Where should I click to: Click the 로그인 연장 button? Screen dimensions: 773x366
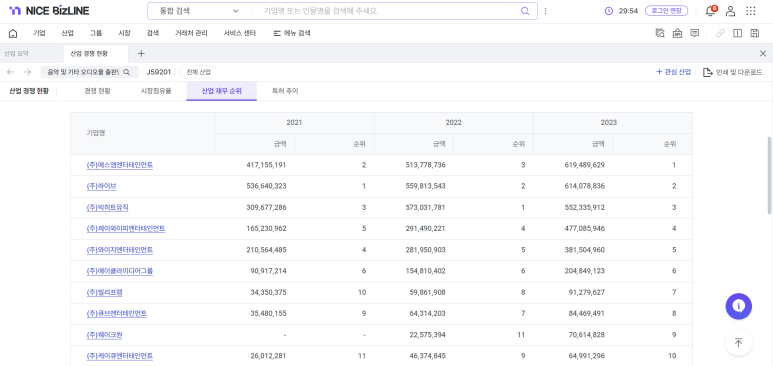click(667, 11)
